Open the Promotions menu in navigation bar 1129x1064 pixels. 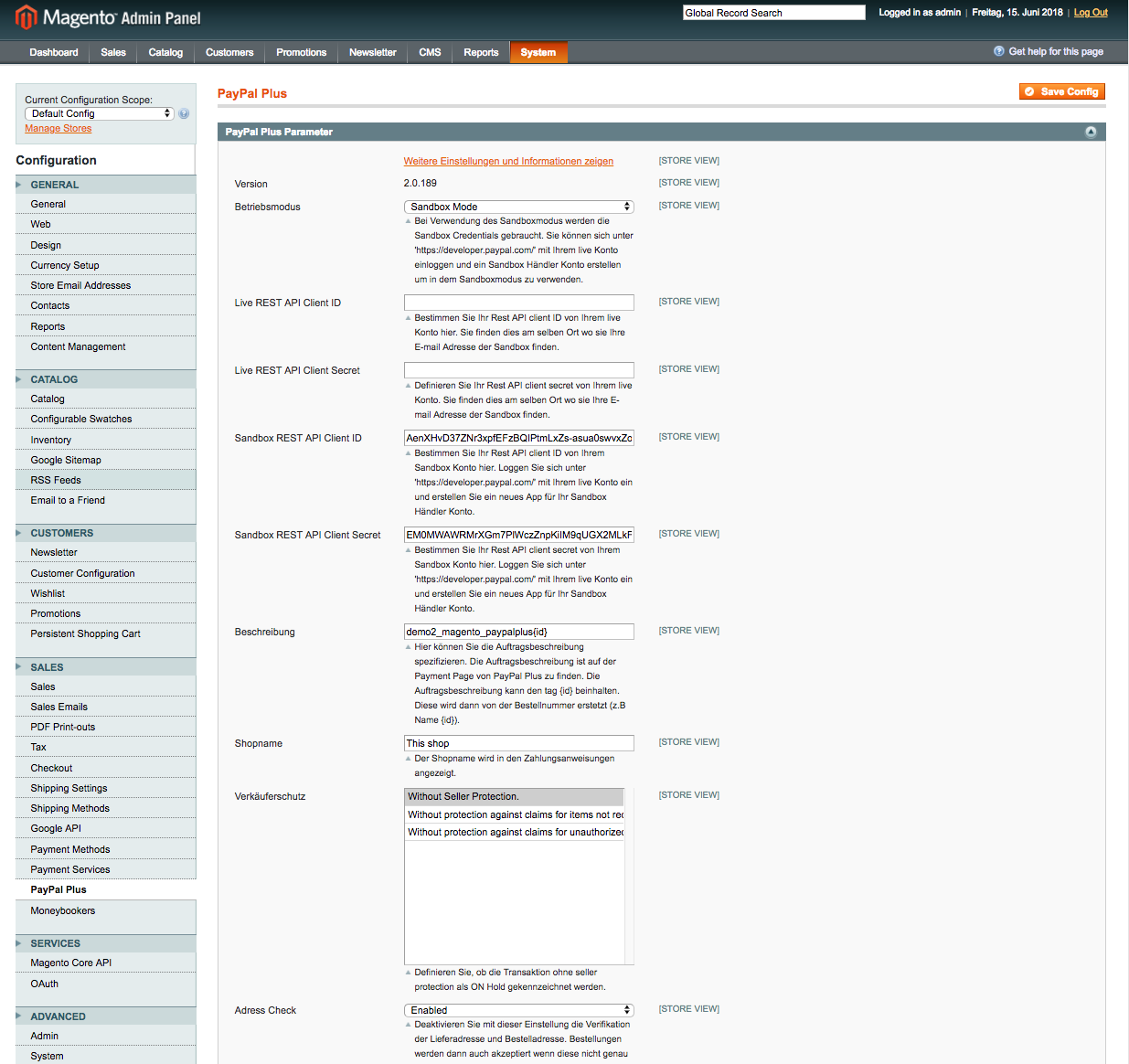pos(302,52)
